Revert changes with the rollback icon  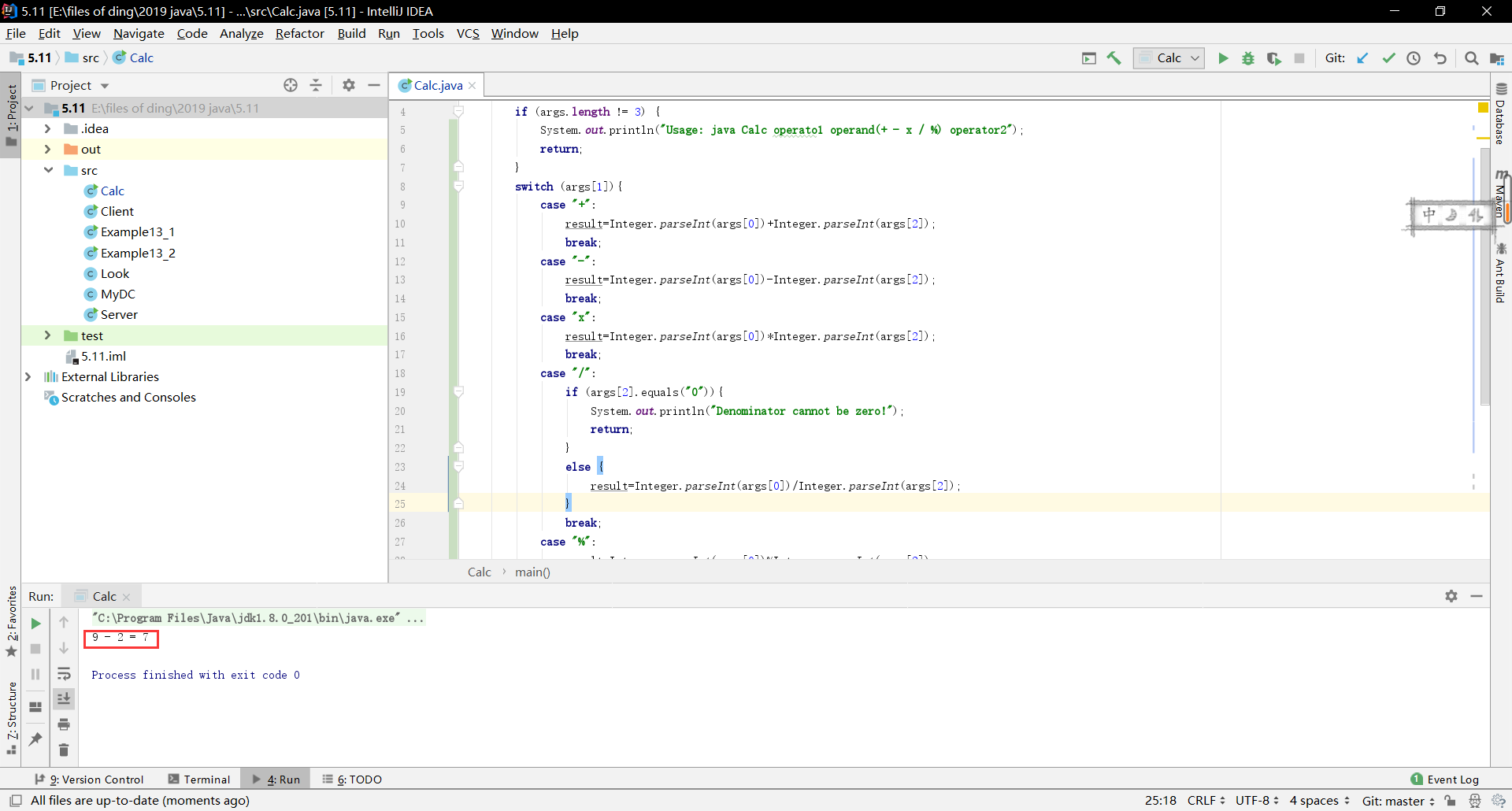coord(1440,58)
